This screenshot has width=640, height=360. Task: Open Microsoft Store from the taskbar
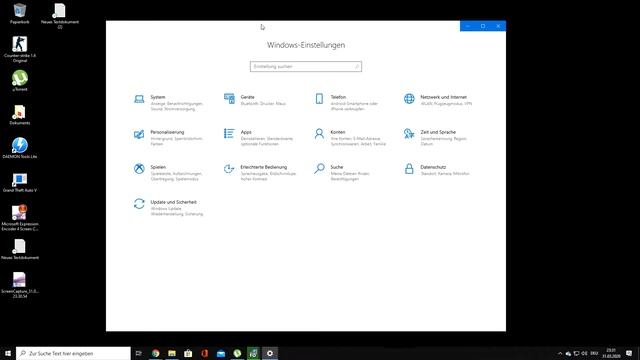[188, 353]
